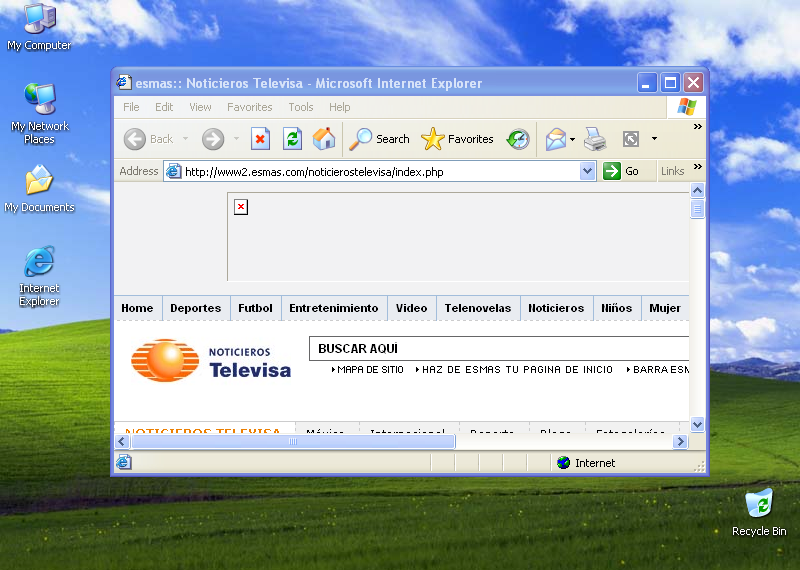Open the Futbol tab

[255, 308]
